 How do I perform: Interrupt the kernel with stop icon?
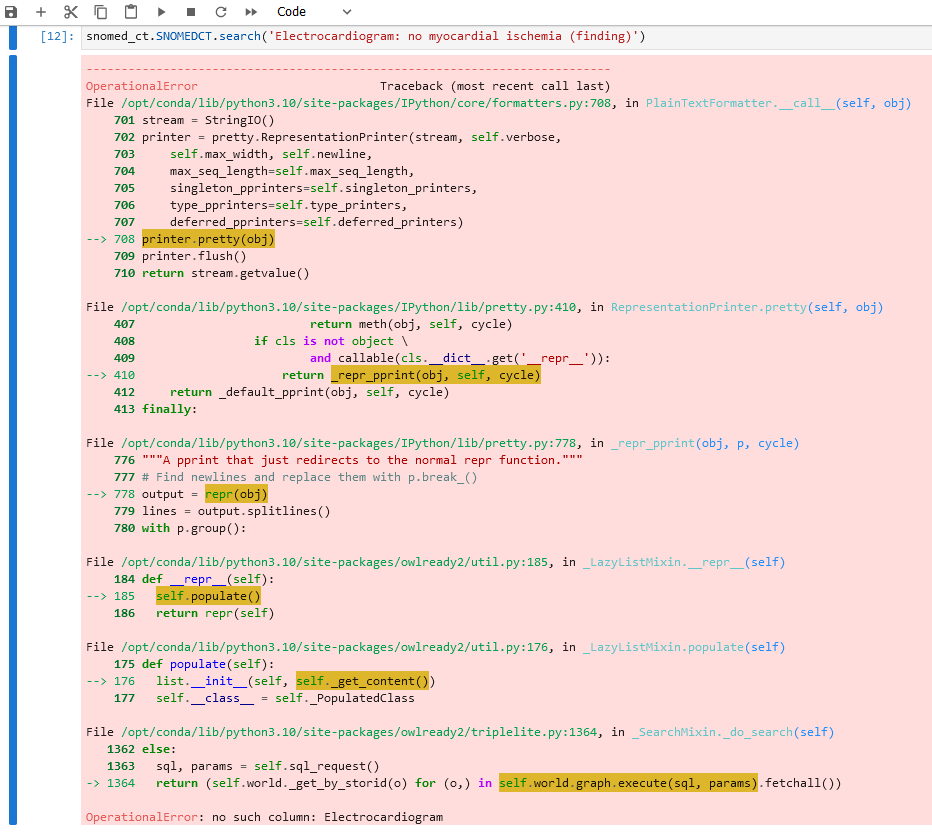[x=191, y=12]
